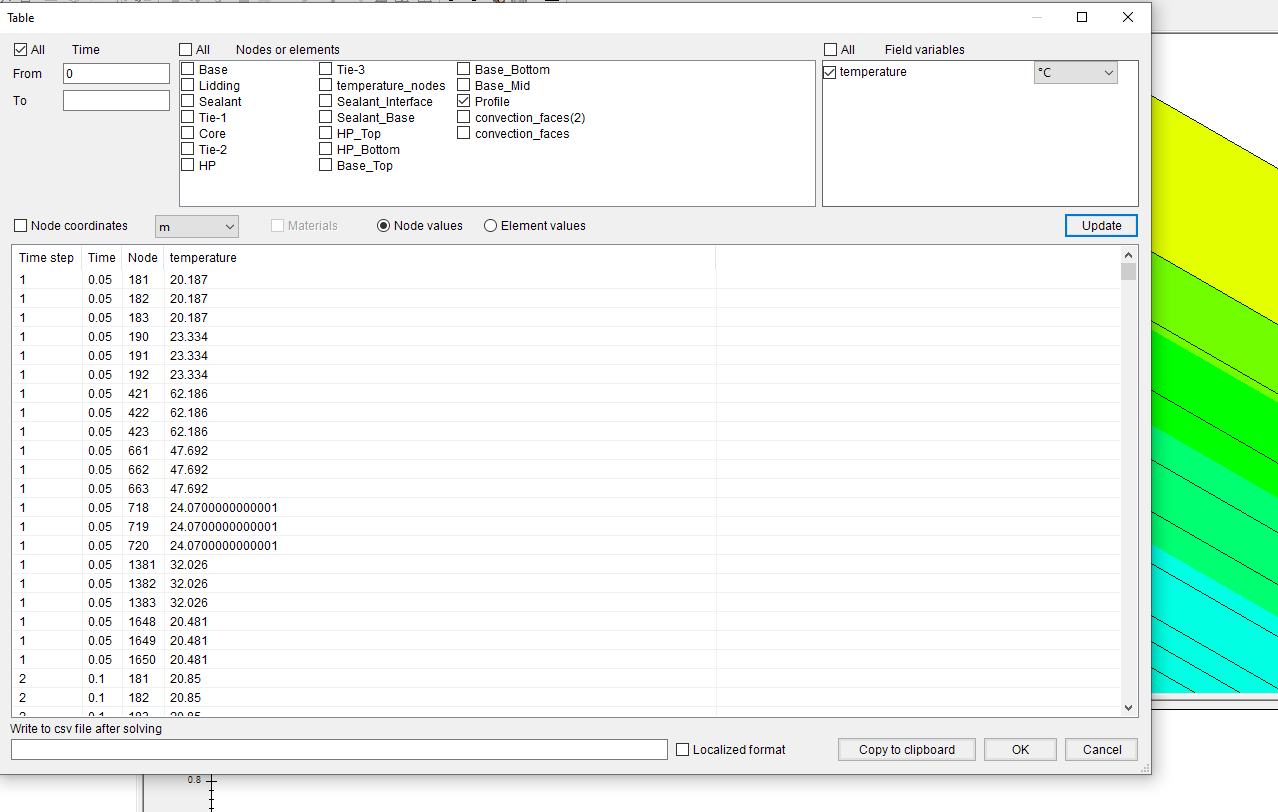Check the Lidding node set
Screen dimensions: 1278x812
188,85
